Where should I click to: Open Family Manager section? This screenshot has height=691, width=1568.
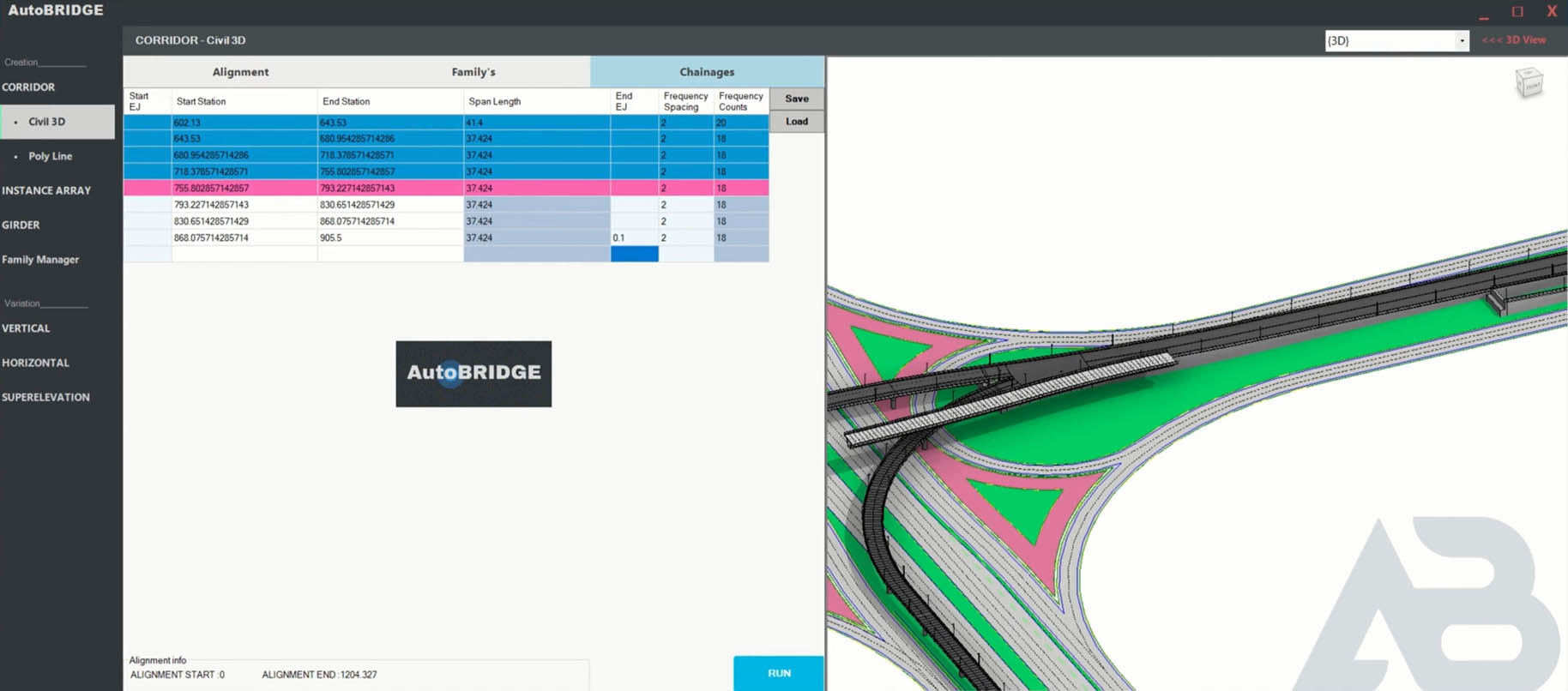pos(40,259)
